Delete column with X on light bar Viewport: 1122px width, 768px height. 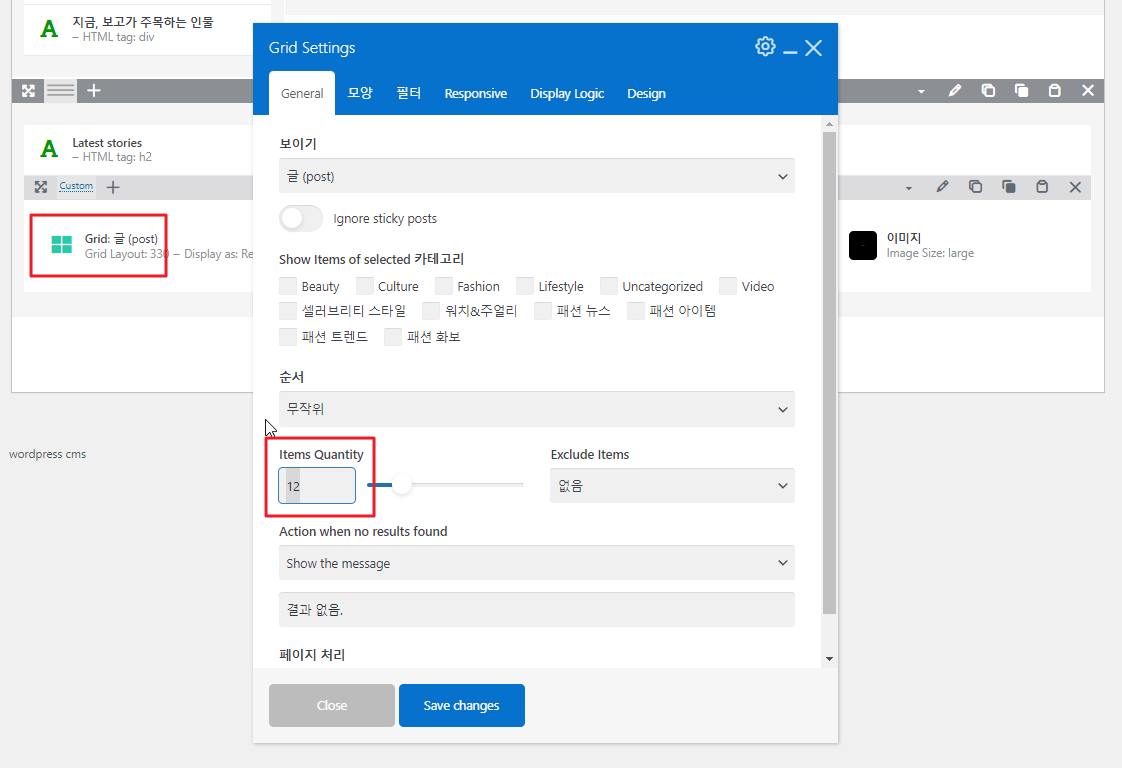click(1075, 187)
